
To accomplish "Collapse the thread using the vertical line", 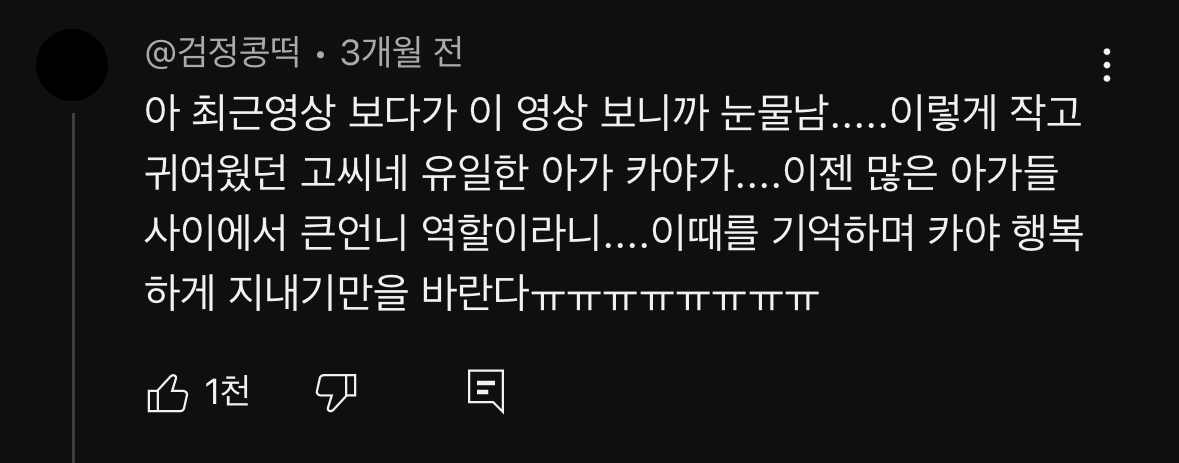I will 73,287.
